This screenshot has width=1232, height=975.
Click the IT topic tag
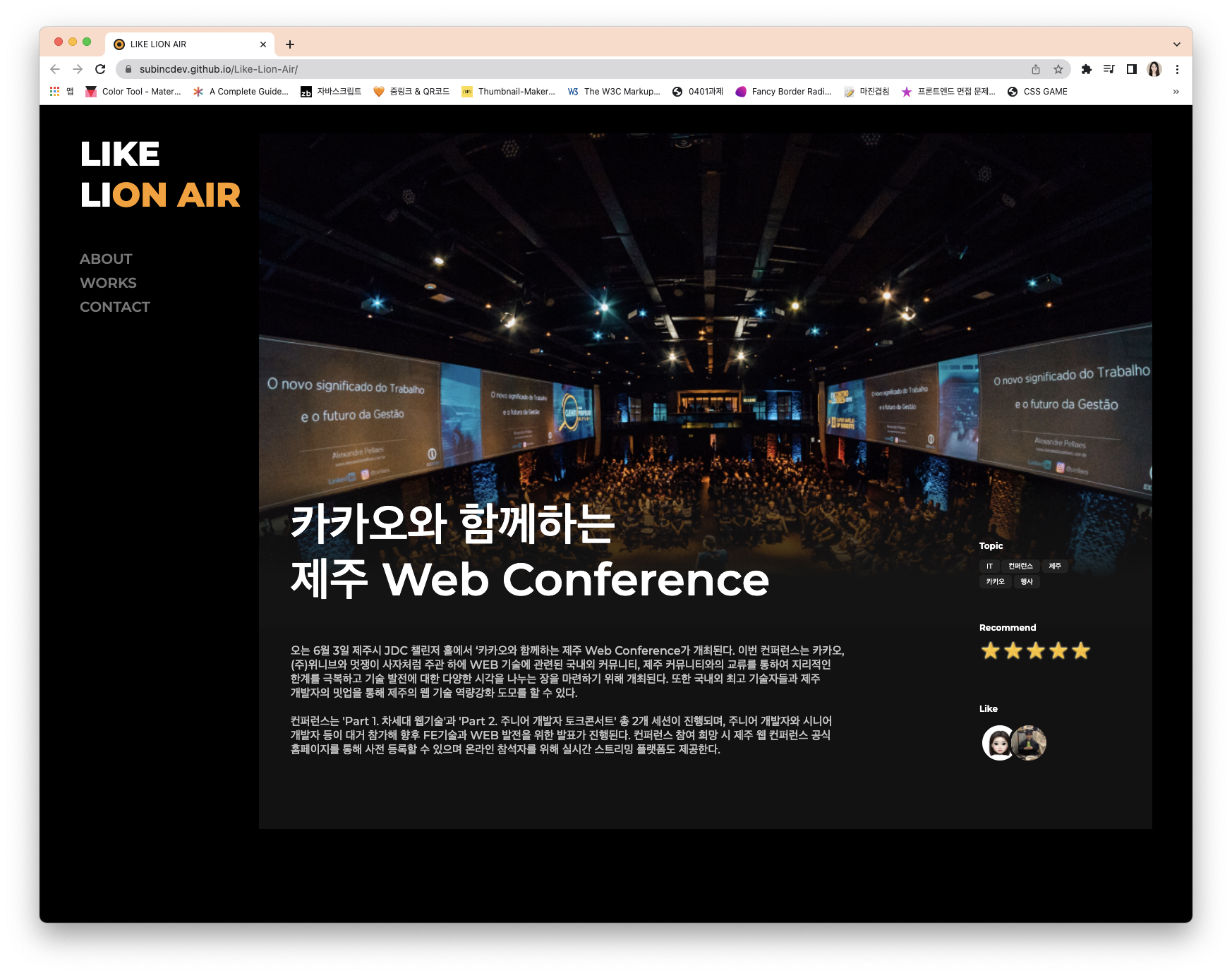pyautogui.click(x=989, y=566)
